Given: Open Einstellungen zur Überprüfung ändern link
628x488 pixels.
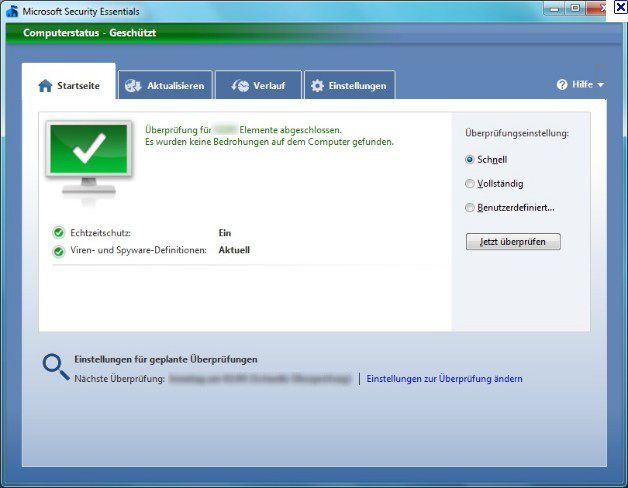Looking at the screenshot, I should pos(444,379).
